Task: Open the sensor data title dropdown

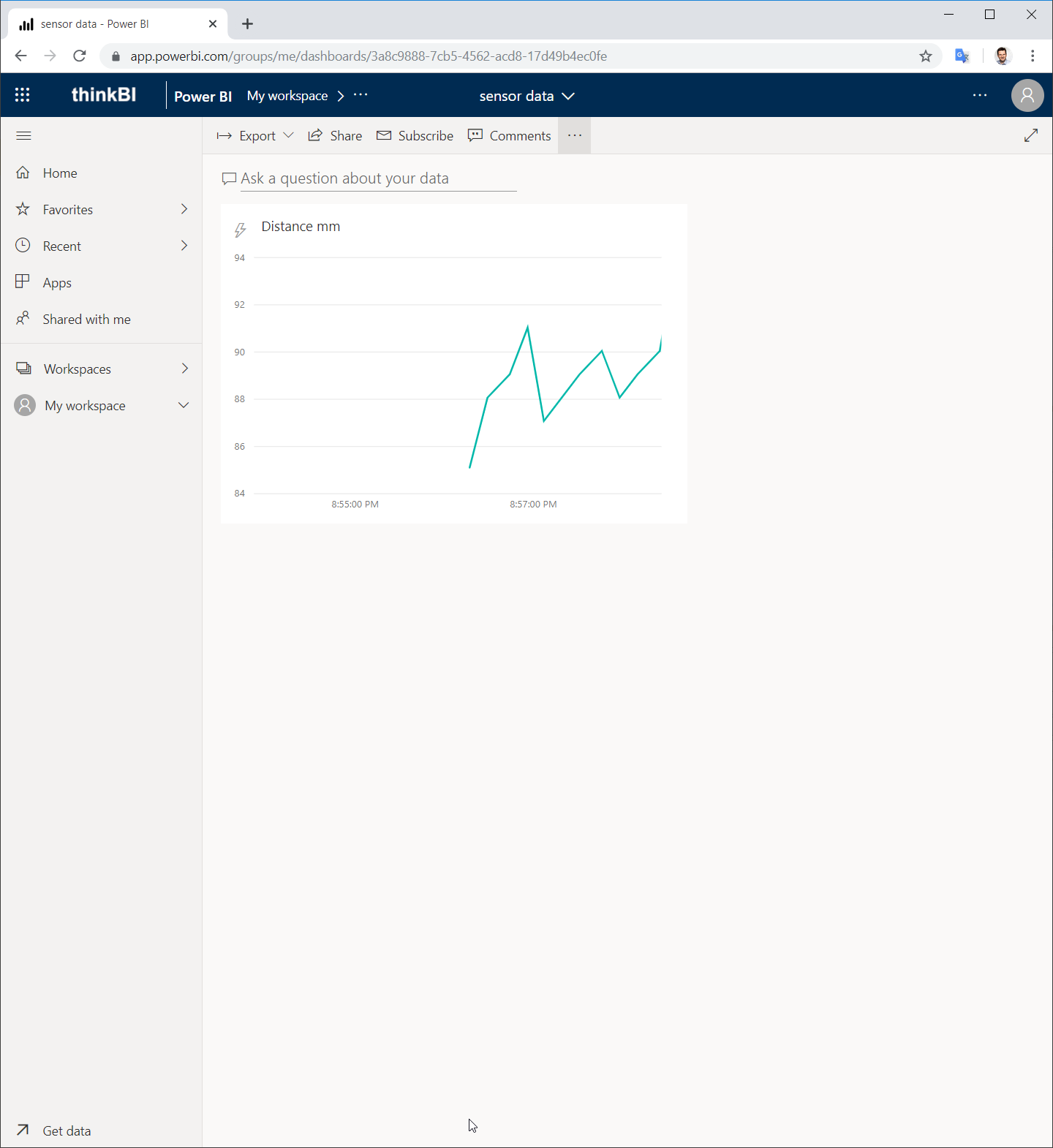Action: (x=568, y=96)
